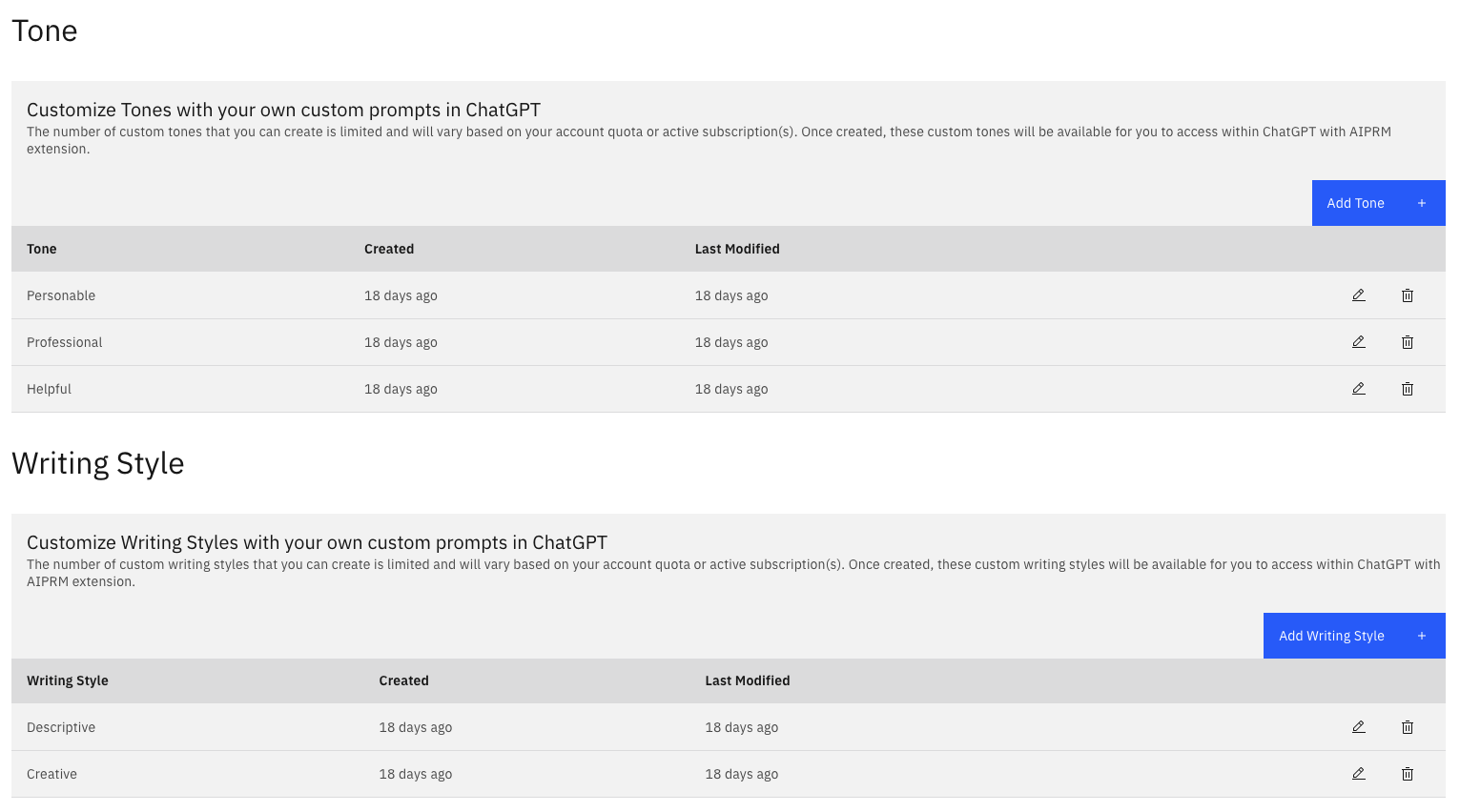The width and height of the screenshot is (1460, 812).
Task: Click the Tone section heading
Action: [44, 30]
